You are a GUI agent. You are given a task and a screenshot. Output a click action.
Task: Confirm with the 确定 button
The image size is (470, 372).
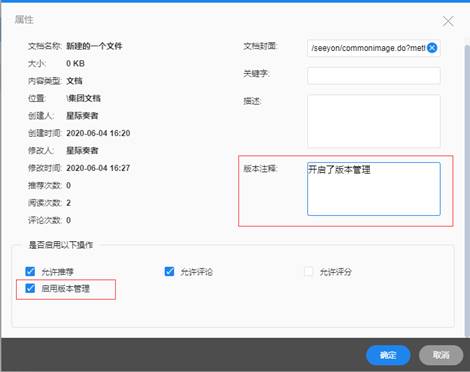388,355
